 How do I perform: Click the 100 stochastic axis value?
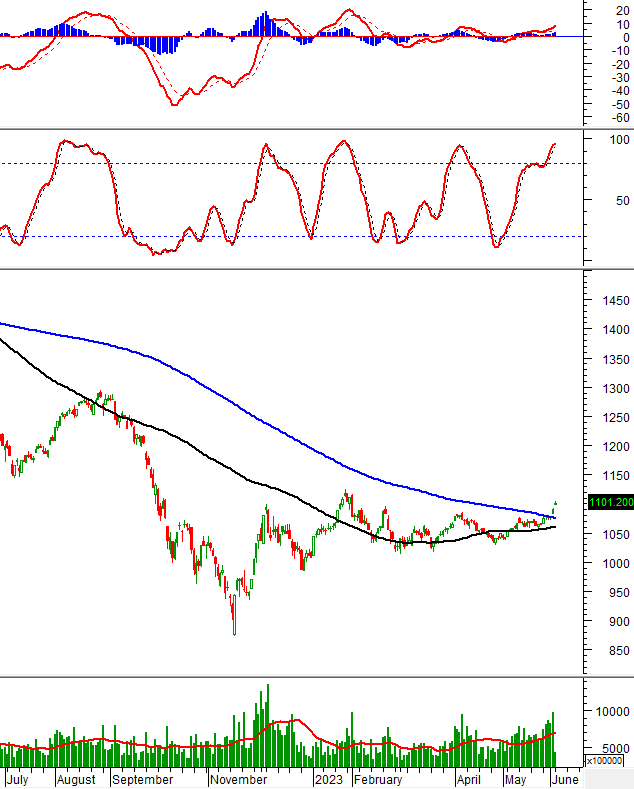pos(619,140)
